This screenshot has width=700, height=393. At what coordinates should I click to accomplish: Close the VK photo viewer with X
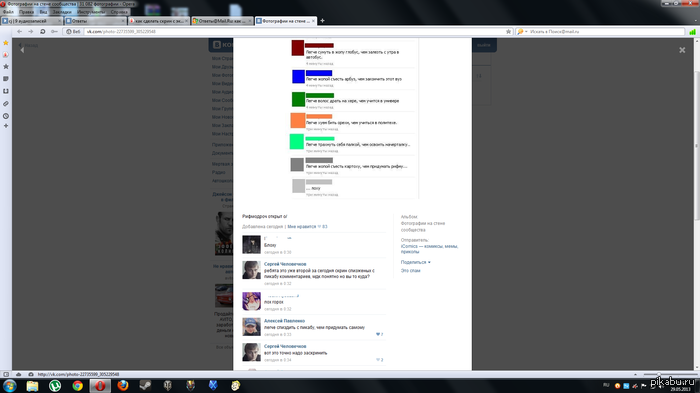682,50
